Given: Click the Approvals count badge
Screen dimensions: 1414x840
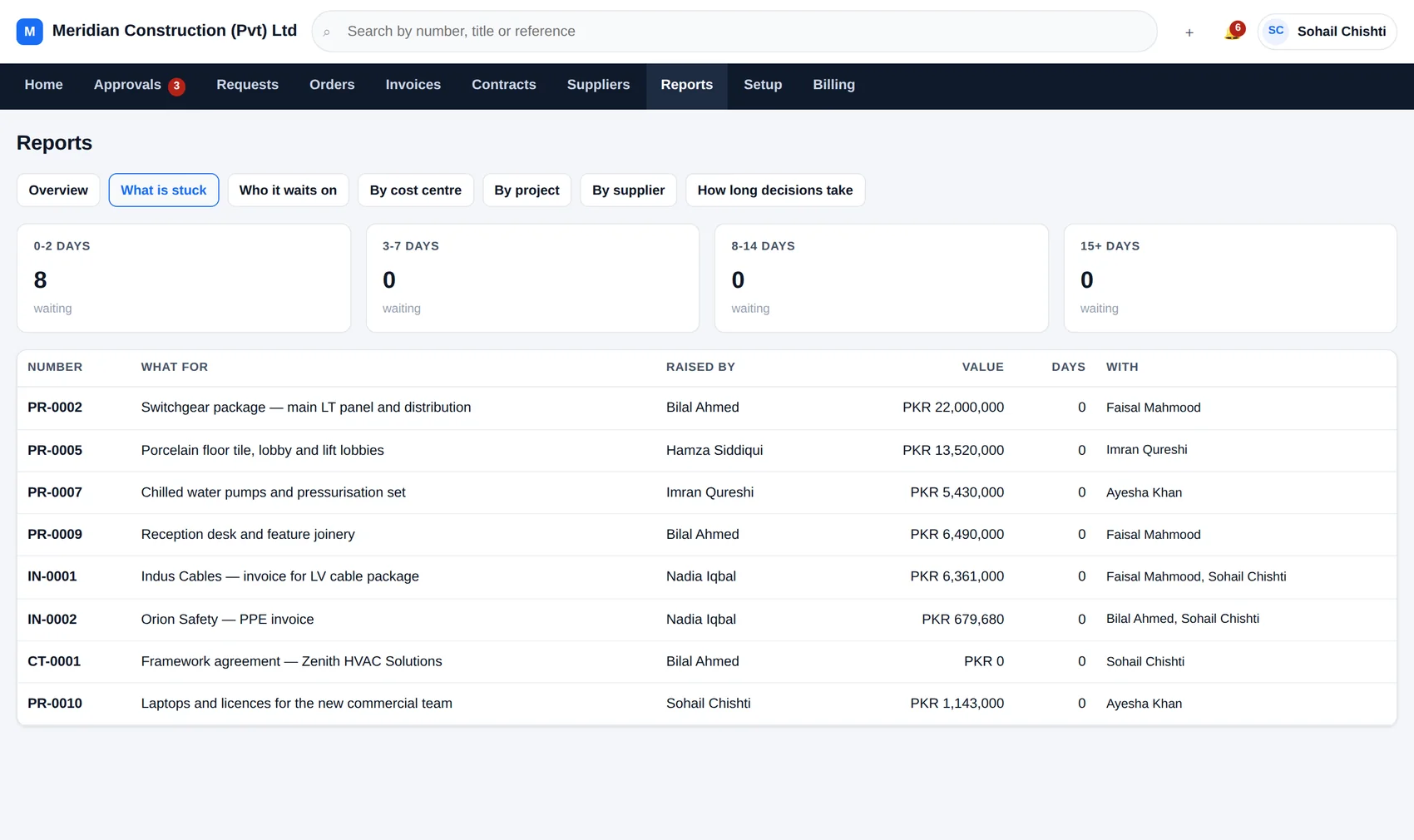Looking at the screenshot, I should [x=176, y=86].
